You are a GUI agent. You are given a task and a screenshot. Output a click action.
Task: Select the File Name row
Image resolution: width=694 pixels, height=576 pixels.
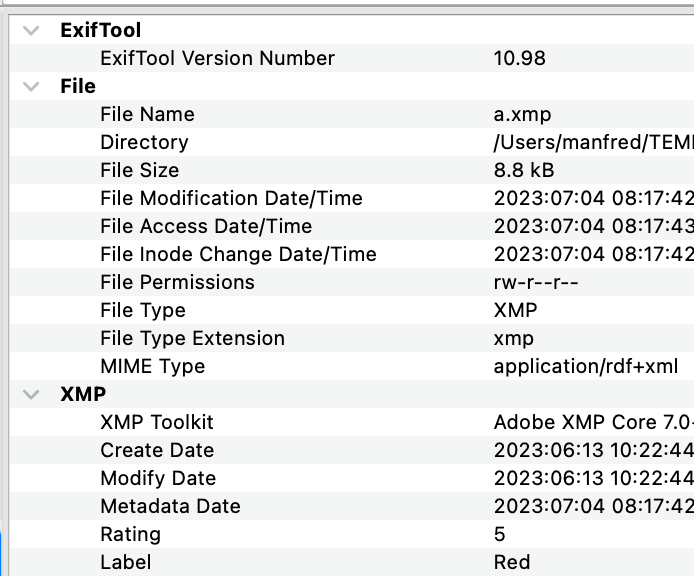147,114
